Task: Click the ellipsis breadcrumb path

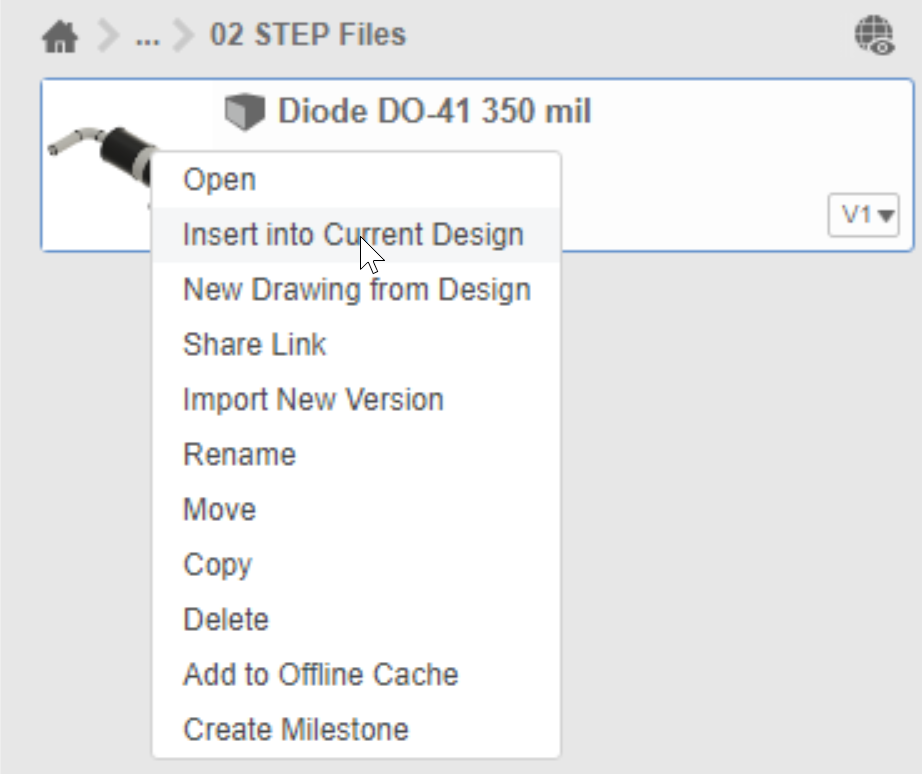Action: click(x=146, y=37)
